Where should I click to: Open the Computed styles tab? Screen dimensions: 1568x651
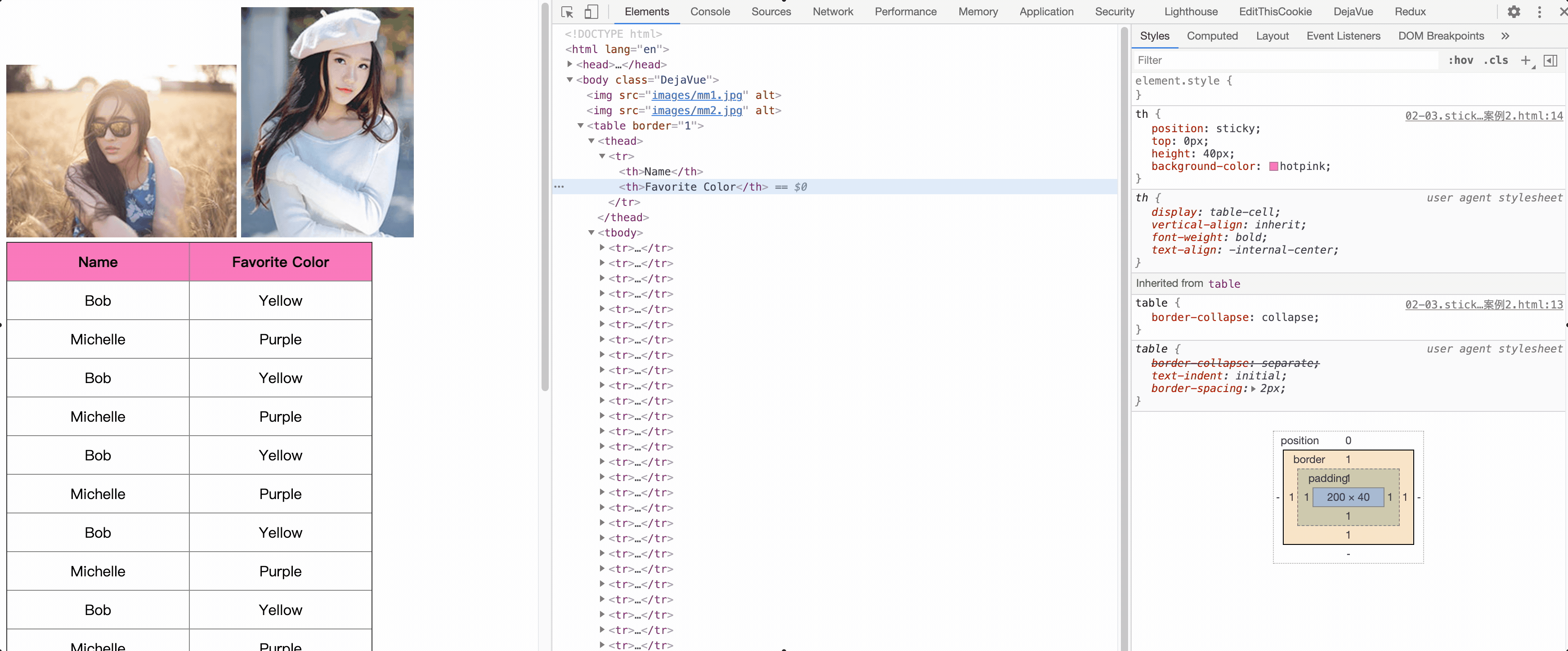pos(1212,36)
